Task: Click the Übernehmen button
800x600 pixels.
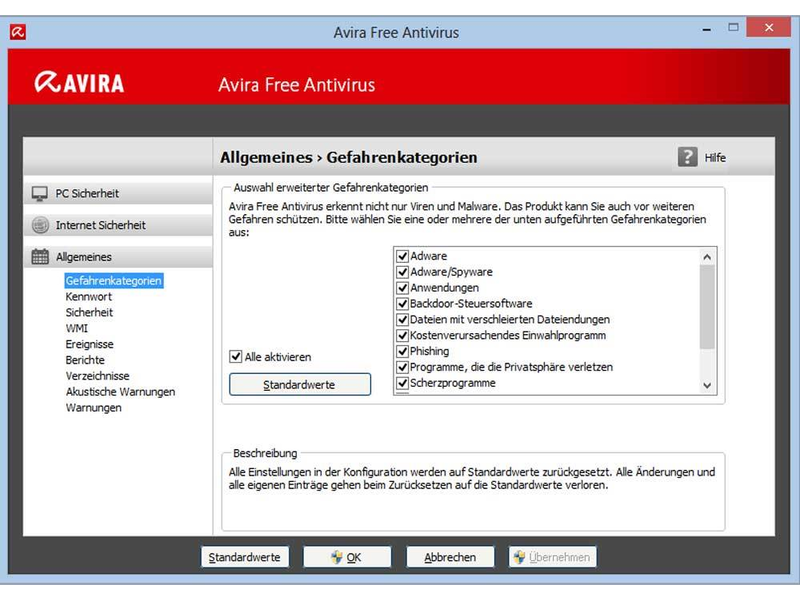Action: (x=553, y=557)
